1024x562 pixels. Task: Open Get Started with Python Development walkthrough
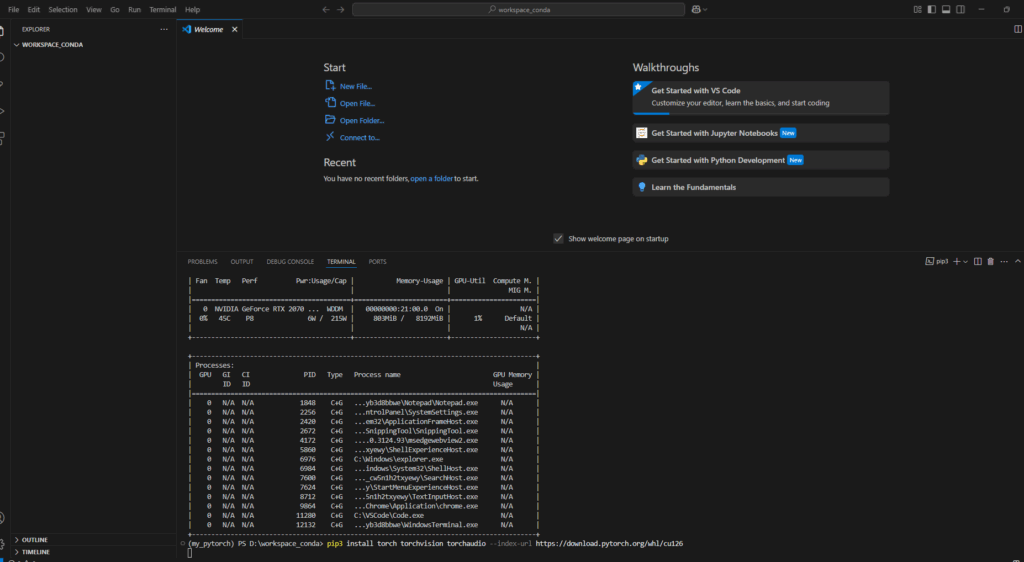click(x=761, y=160)
